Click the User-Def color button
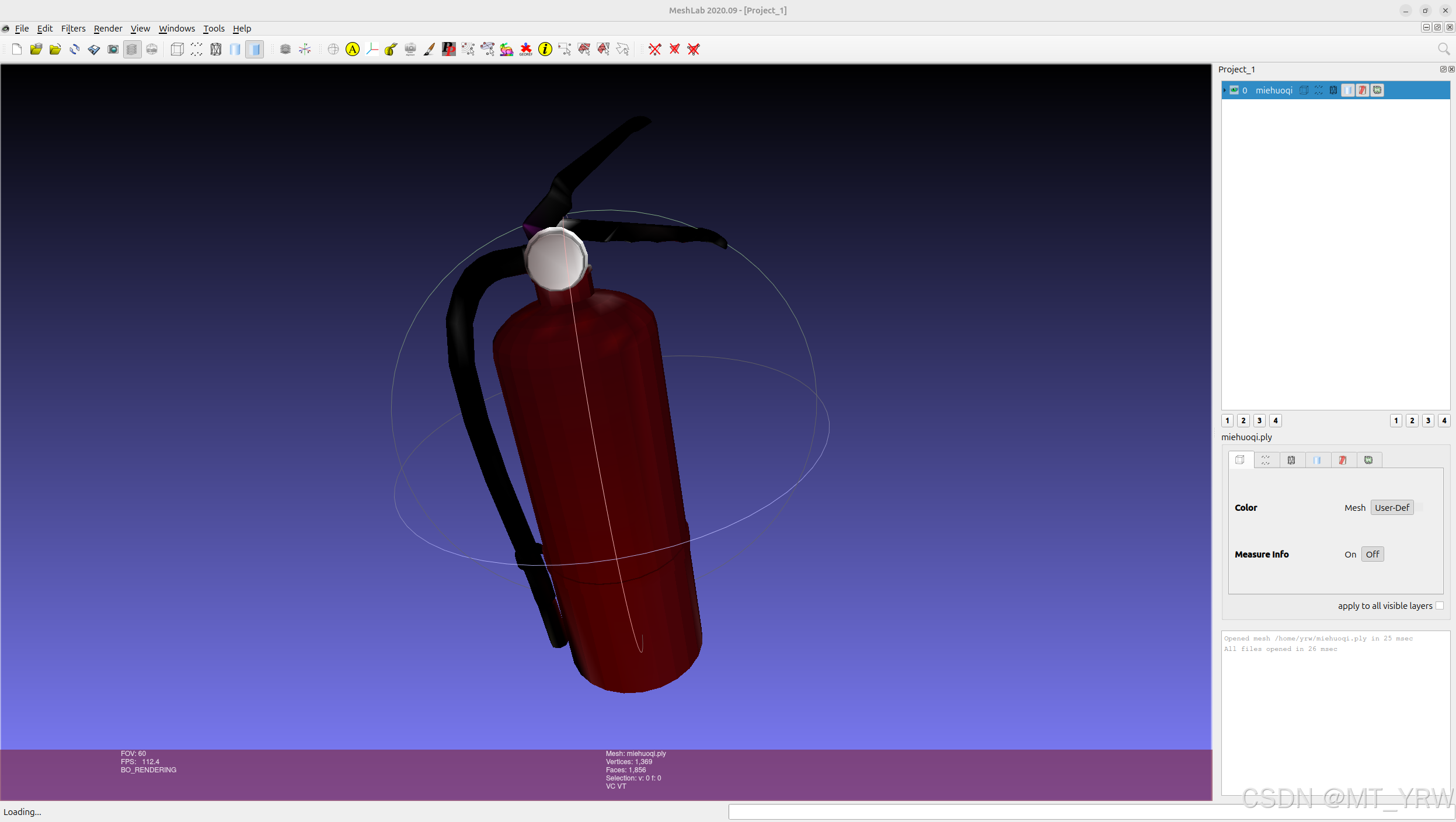The height and width of the screenshot is (822, 1456). point(1392,507)
